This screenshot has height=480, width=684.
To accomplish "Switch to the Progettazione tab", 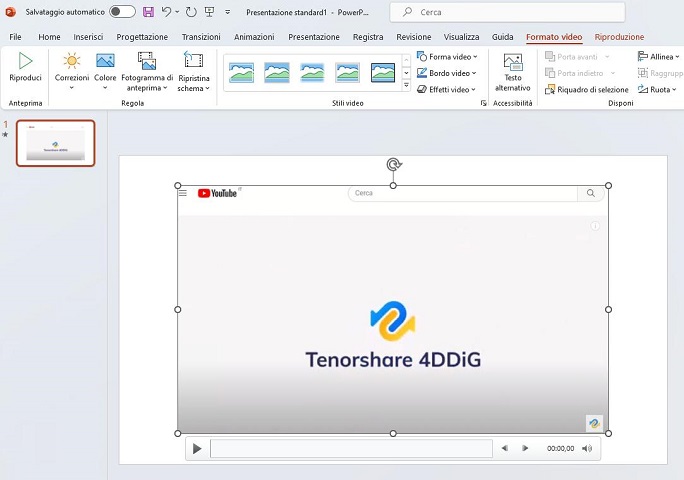I will [x=142, y=37].
